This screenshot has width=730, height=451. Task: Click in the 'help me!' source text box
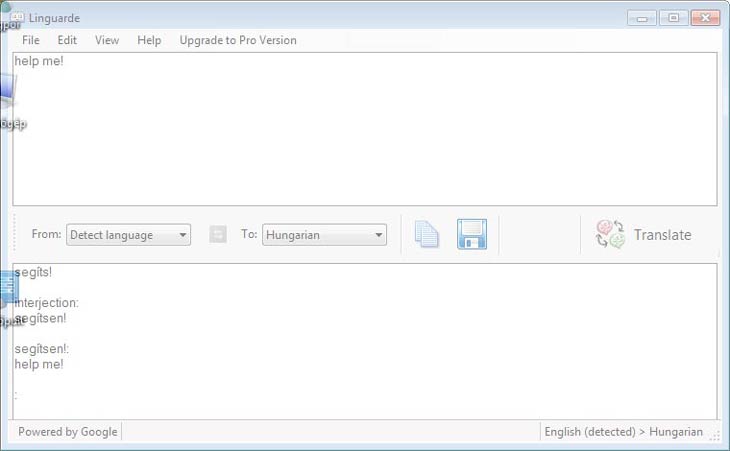[364, 130]
